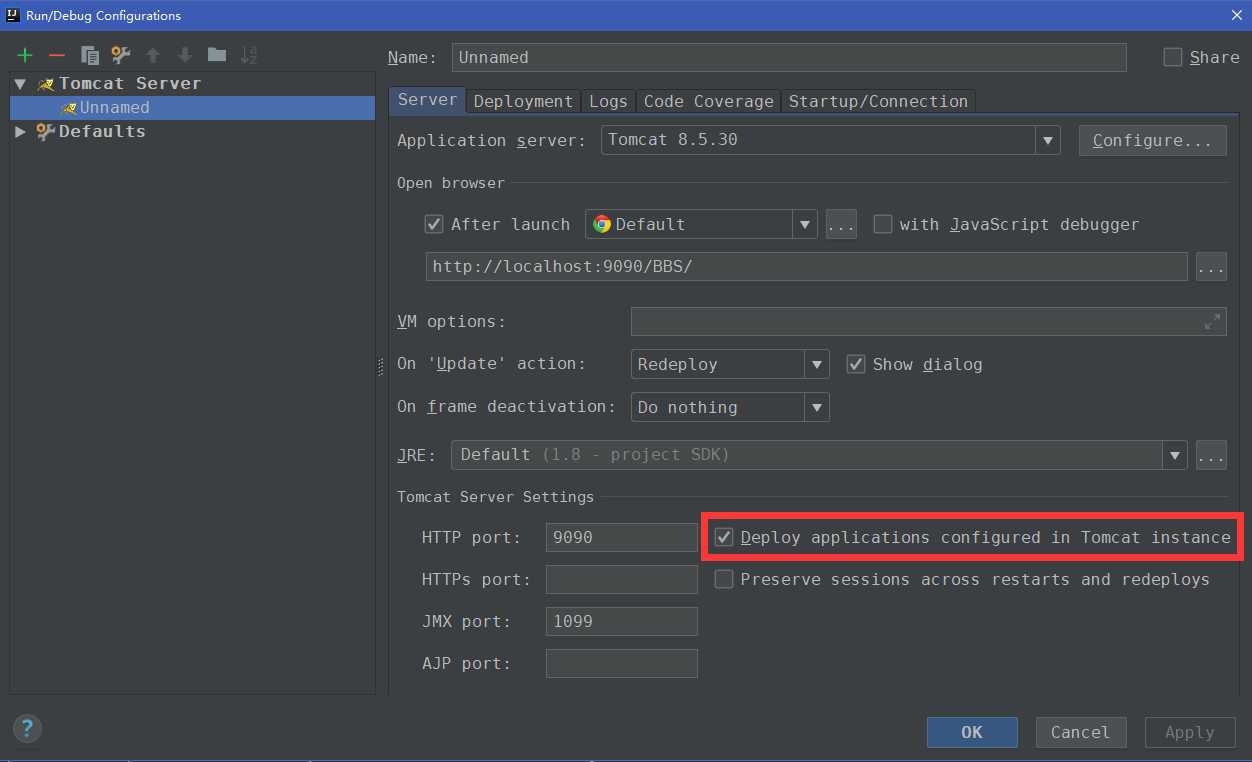Screen dimensions: 1252x762
Task: Switch to the Logs tab
Action: 608,101
